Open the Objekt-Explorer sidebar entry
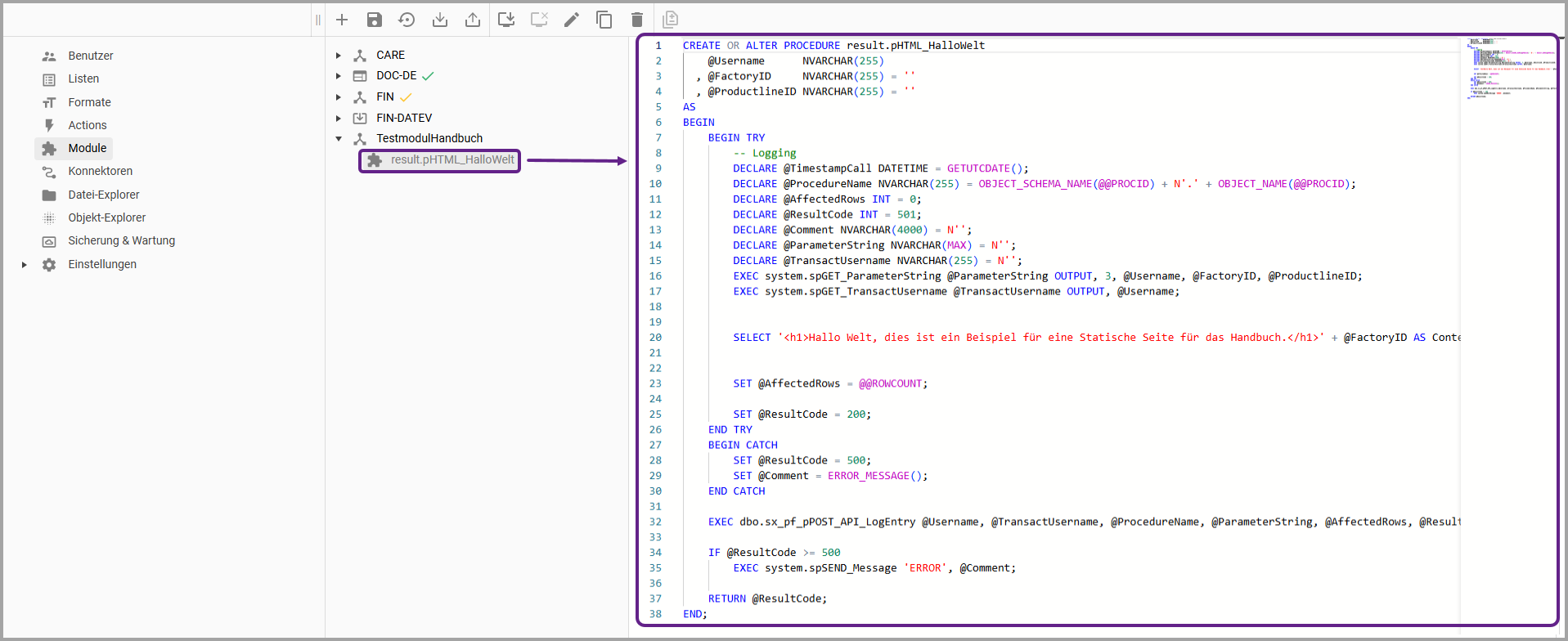This screenshot has height=641, width=1568. pyautogui.click(x=106, y=217)
